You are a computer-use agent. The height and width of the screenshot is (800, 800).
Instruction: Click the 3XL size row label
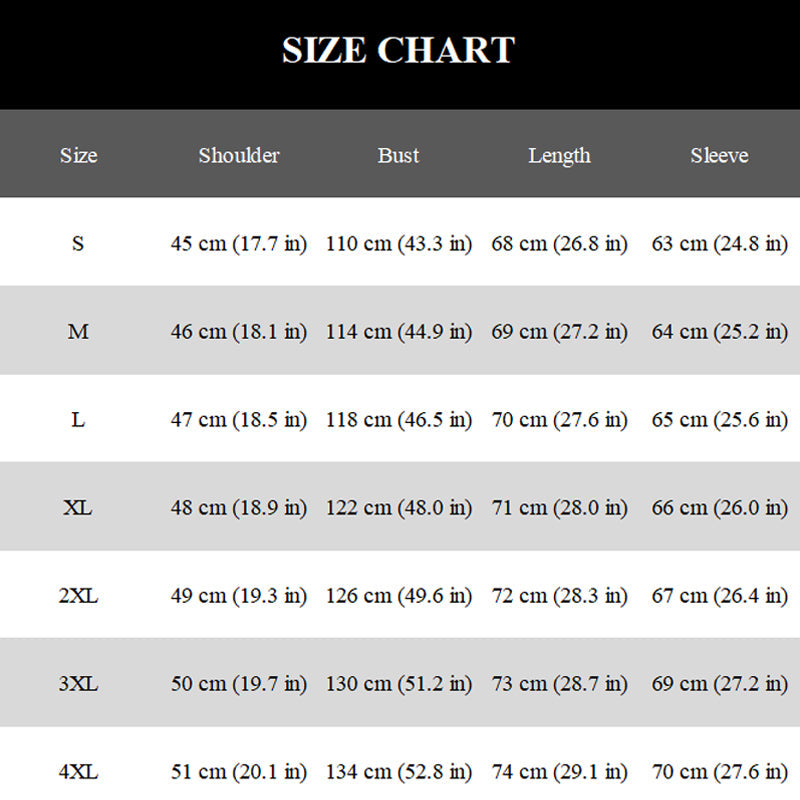[78, 684]
